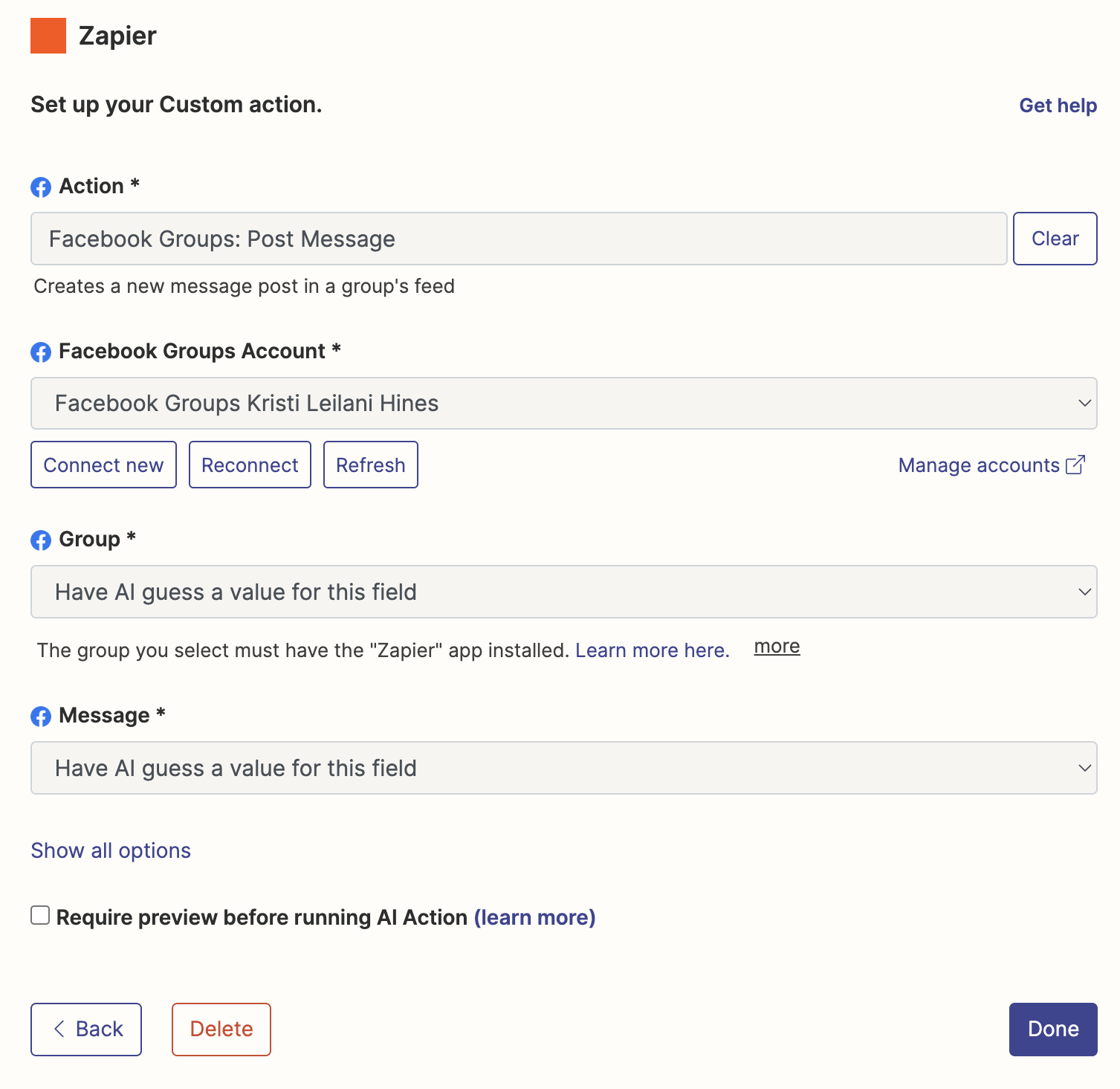
Task: Open the Facebook Groups Account dropdown
Action: pos(563,403)
